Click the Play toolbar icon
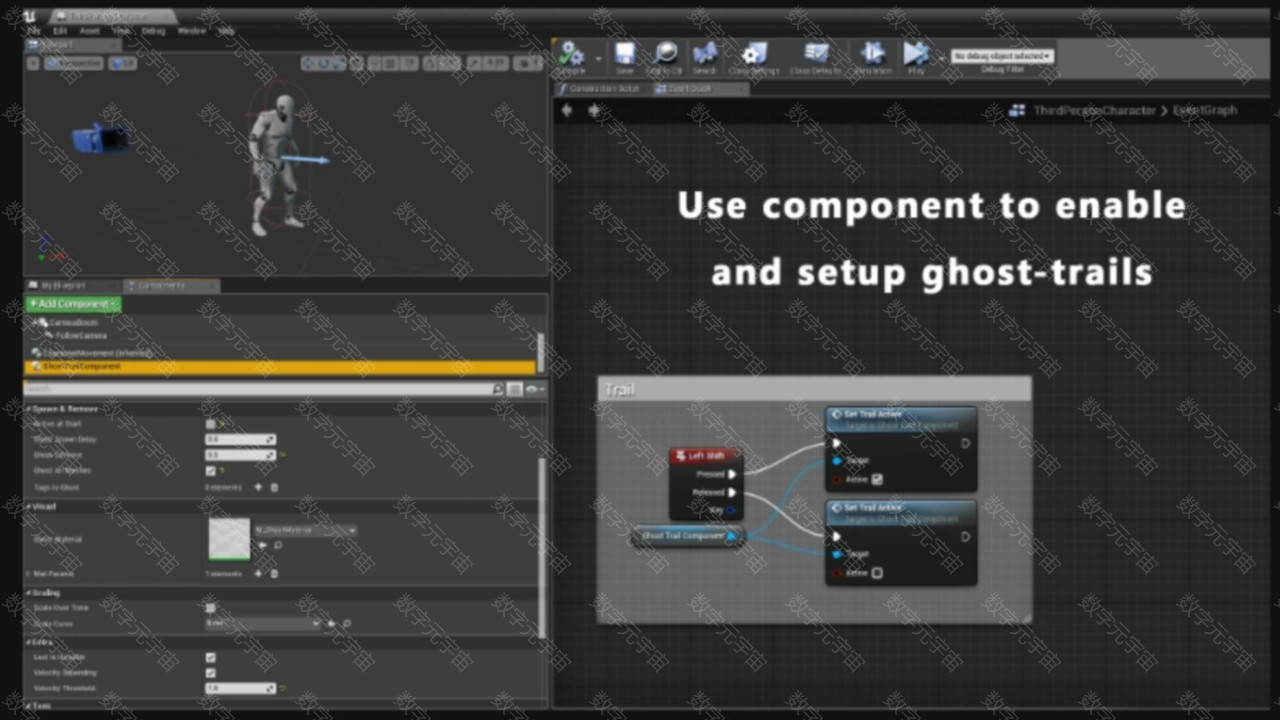The width and height of the screenshot is (1280, 720). point(916,53)
